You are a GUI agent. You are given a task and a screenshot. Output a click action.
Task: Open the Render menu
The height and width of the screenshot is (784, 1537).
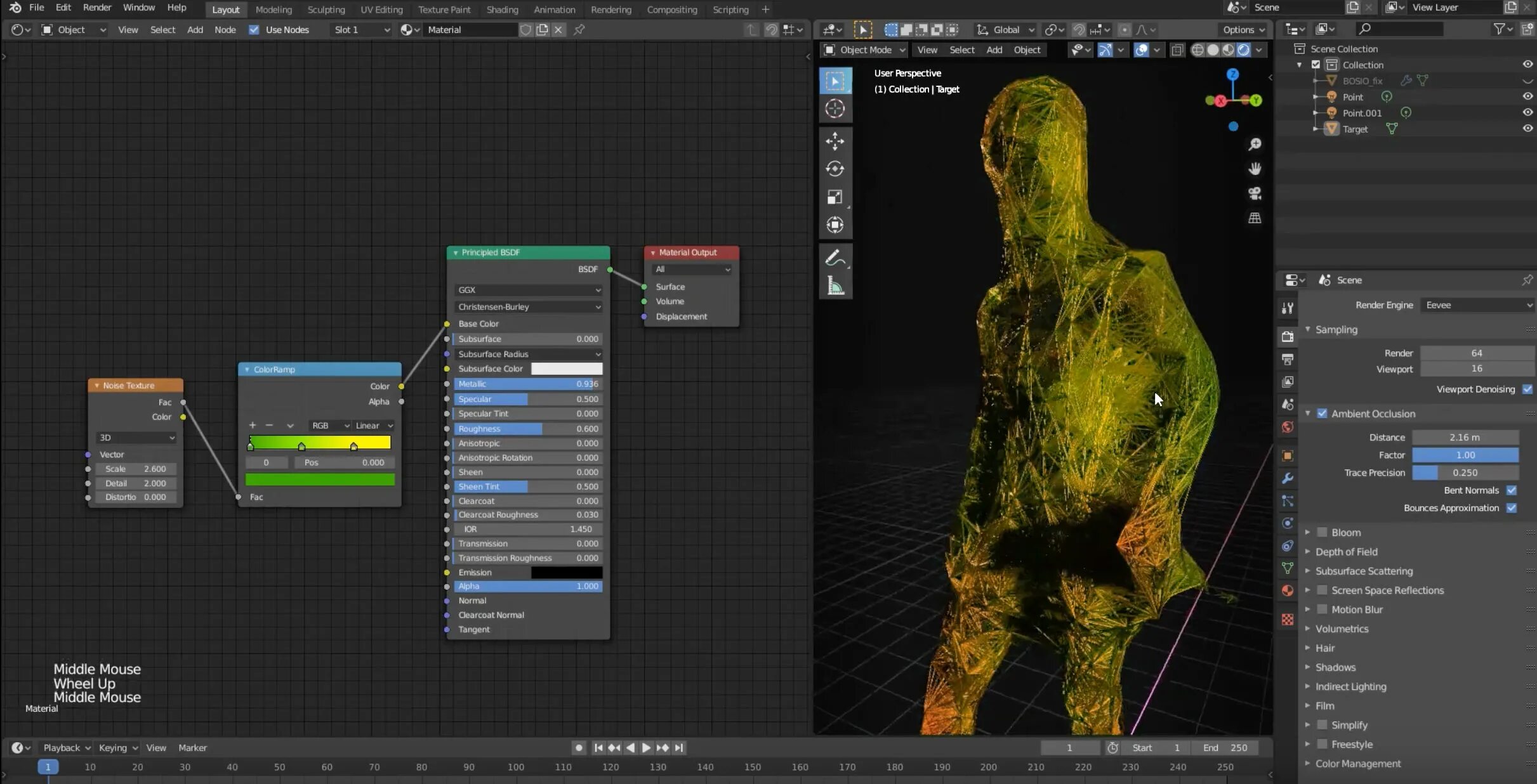[96, 8]
